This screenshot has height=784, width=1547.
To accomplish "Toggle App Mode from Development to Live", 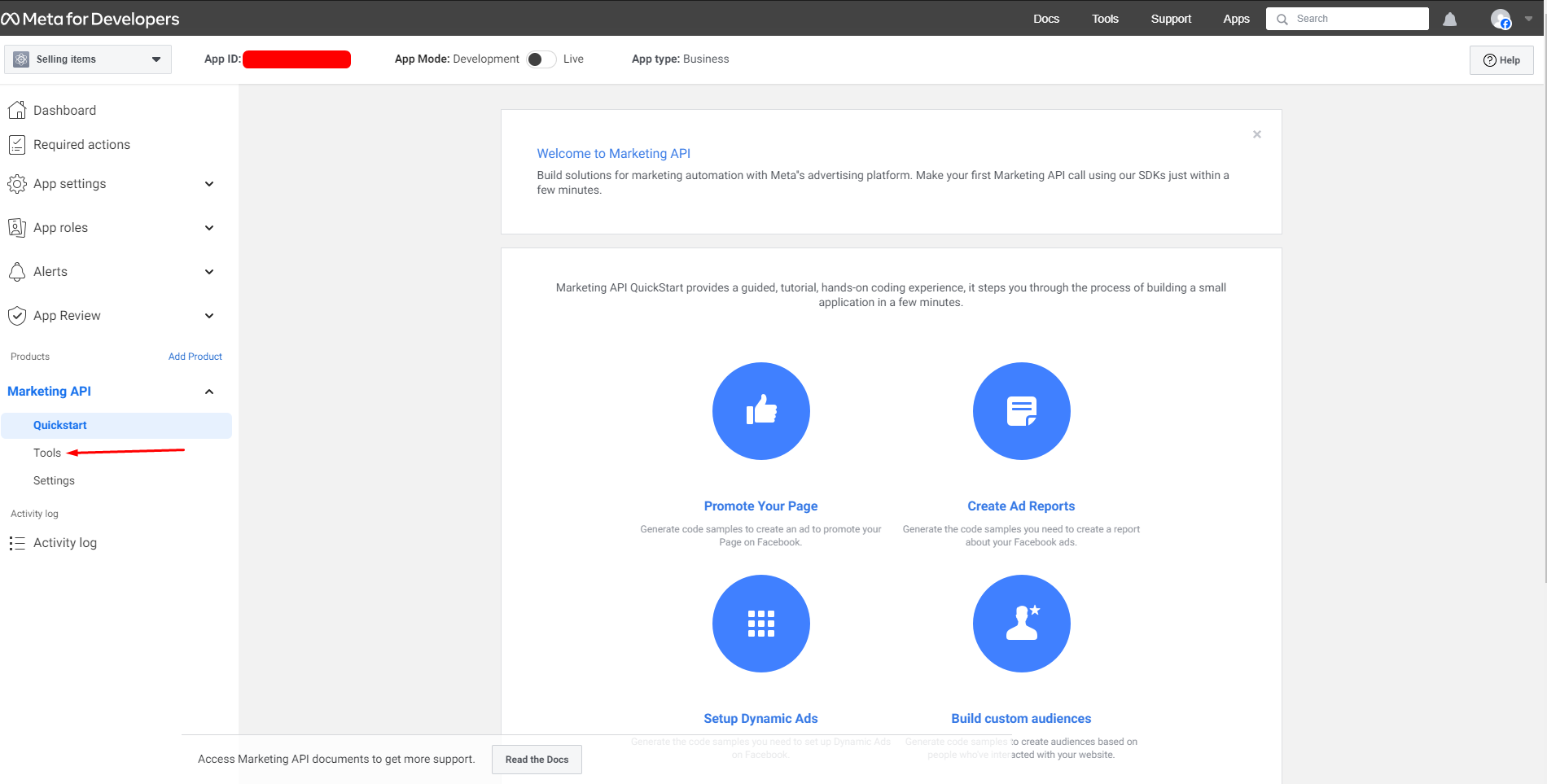I will (x=541, y=59).
